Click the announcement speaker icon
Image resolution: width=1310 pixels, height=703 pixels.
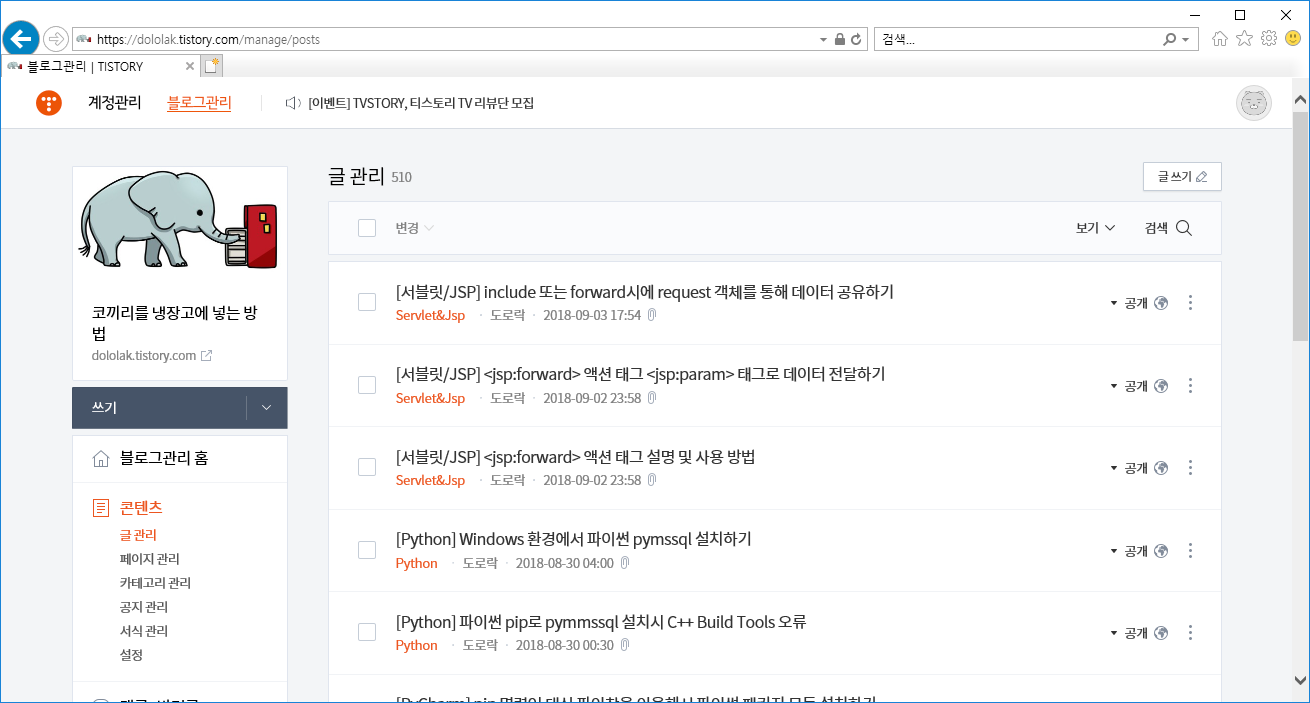[x=293, y=103]
